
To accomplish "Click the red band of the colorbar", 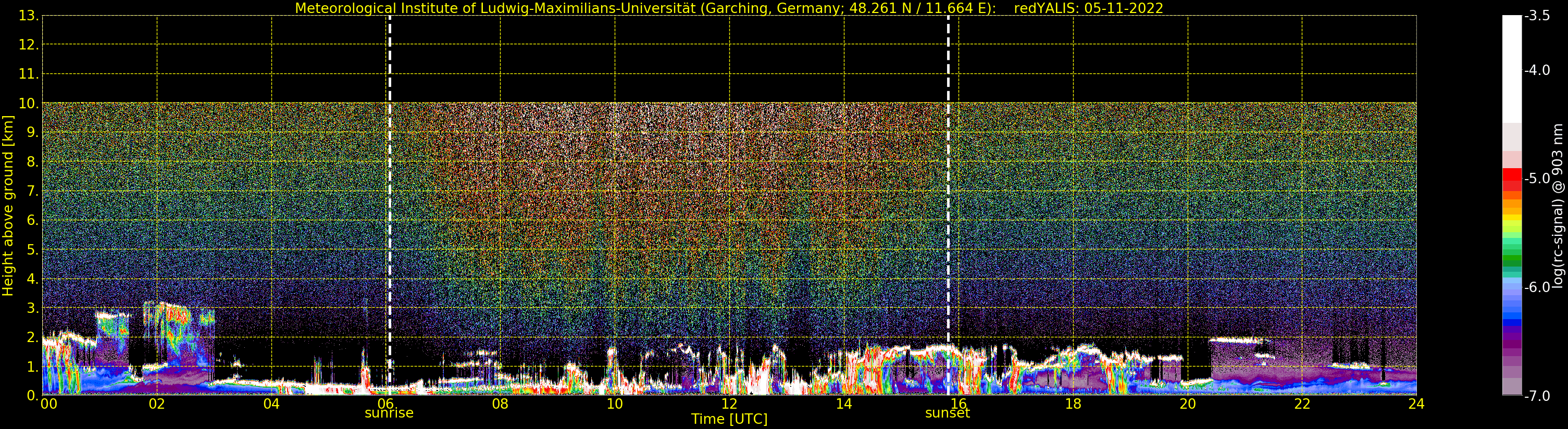I will pos(1511,180).
